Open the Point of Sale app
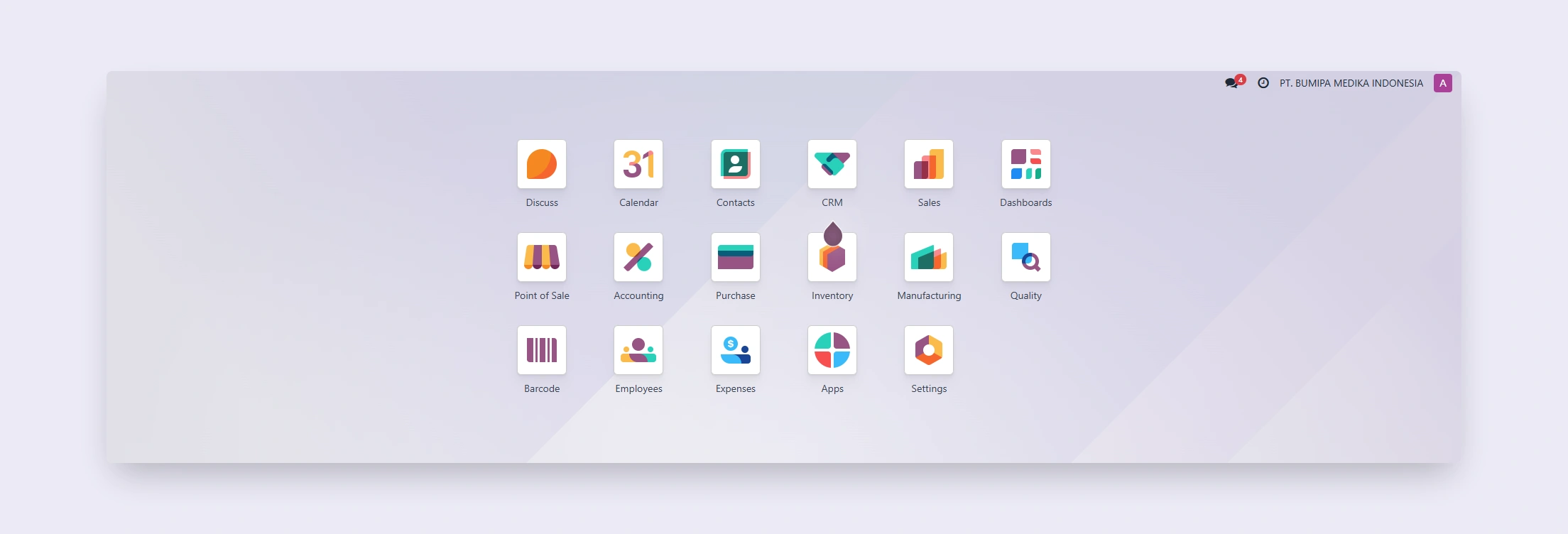This screenshot has width=1568, height=534. [542, 257]
